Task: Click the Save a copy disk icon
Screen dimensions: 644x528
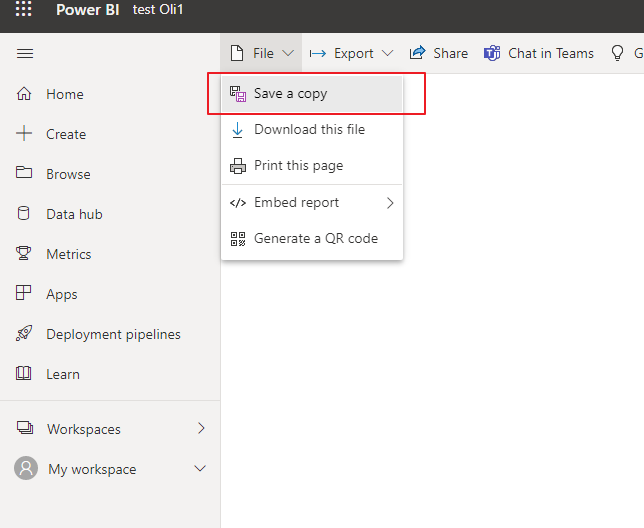Action: pyautogui.click(x=238, y=94)
